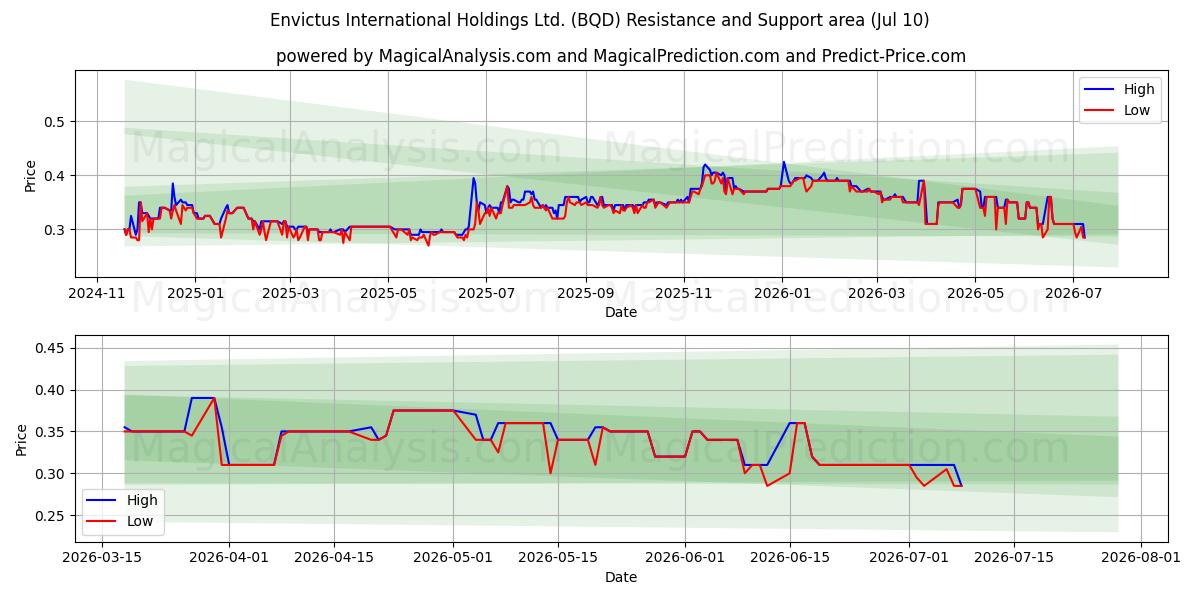Click the 2026-06-01 tick label

(x=686, y=559)
